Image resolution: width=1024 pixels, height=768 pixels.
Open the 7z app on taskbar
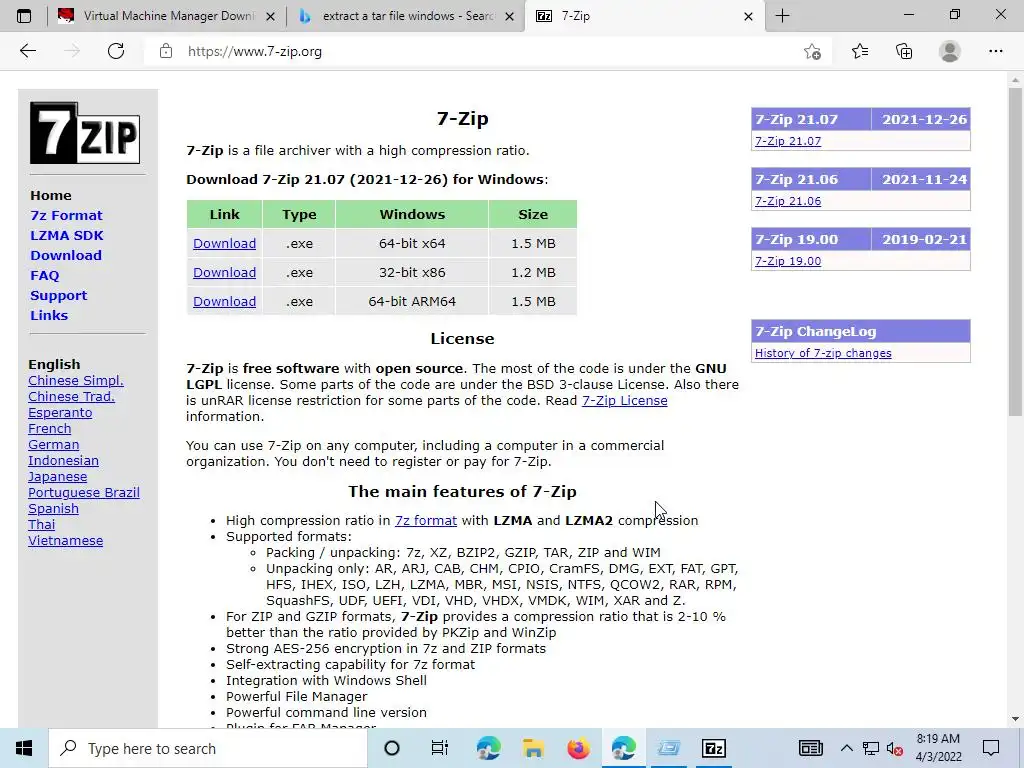[x=714, y=748]
